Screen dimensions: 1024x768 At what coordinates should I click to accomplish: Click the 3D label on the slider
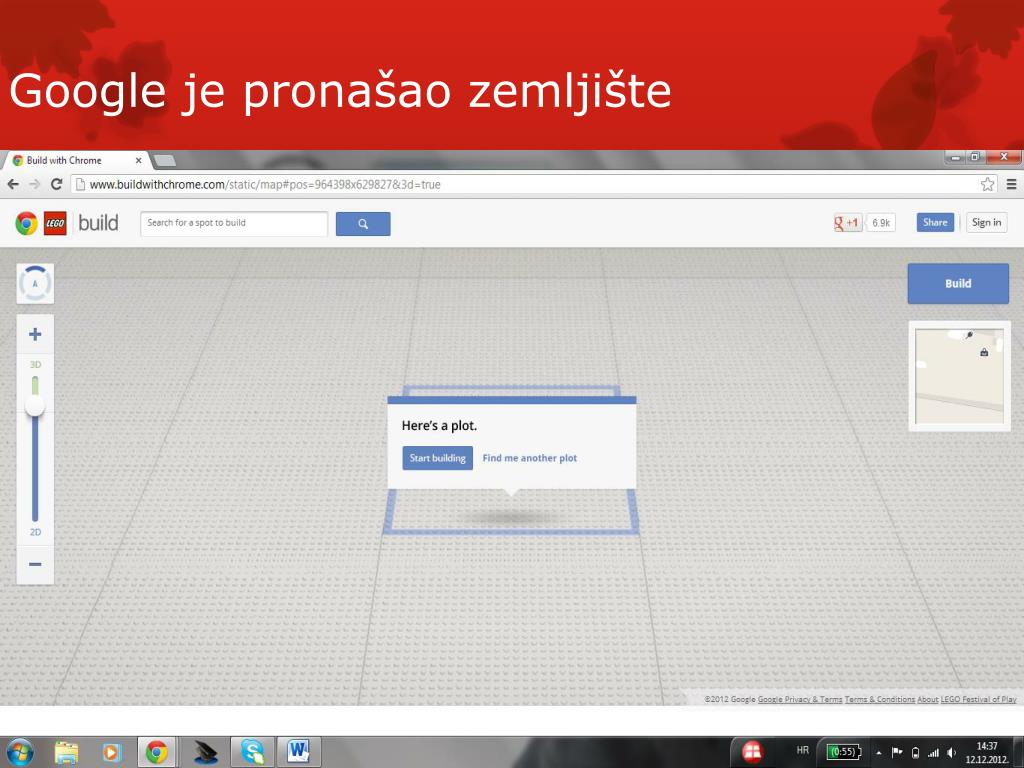pos(35,364)
